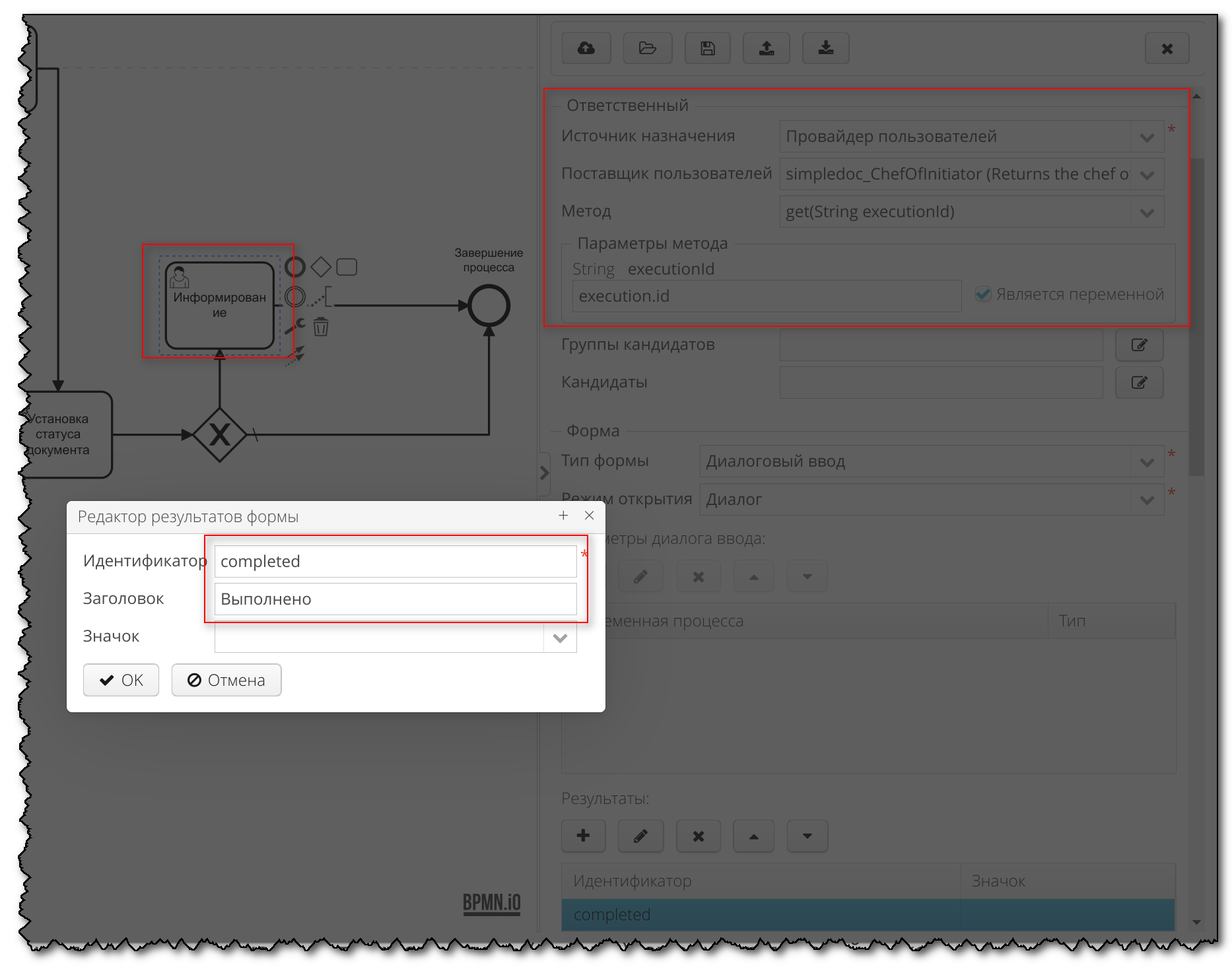Image resolution: width=1232 pixels, height=969 pixels.
Task: Open the 'Значок' dropdown in the dialog
Action: pyautogui.click(x=560, y=638)
